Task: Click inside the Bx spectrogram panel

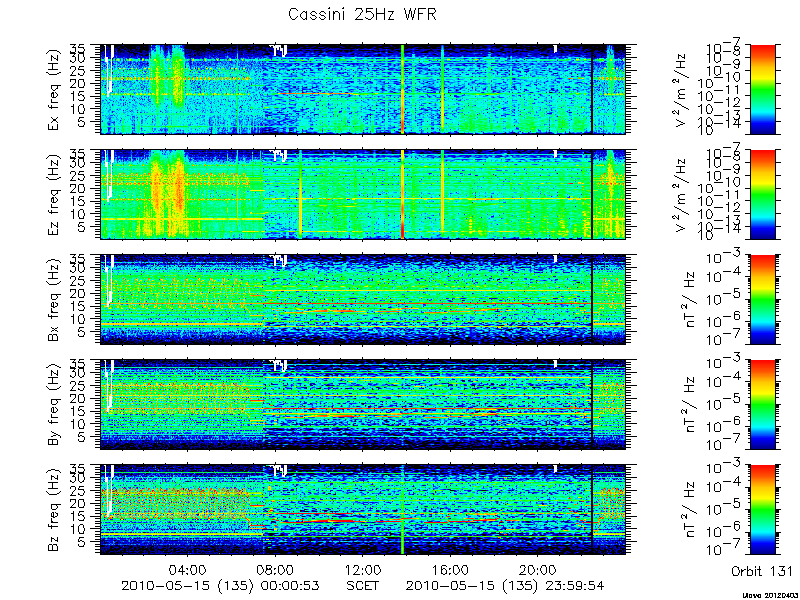Action: 363,299
